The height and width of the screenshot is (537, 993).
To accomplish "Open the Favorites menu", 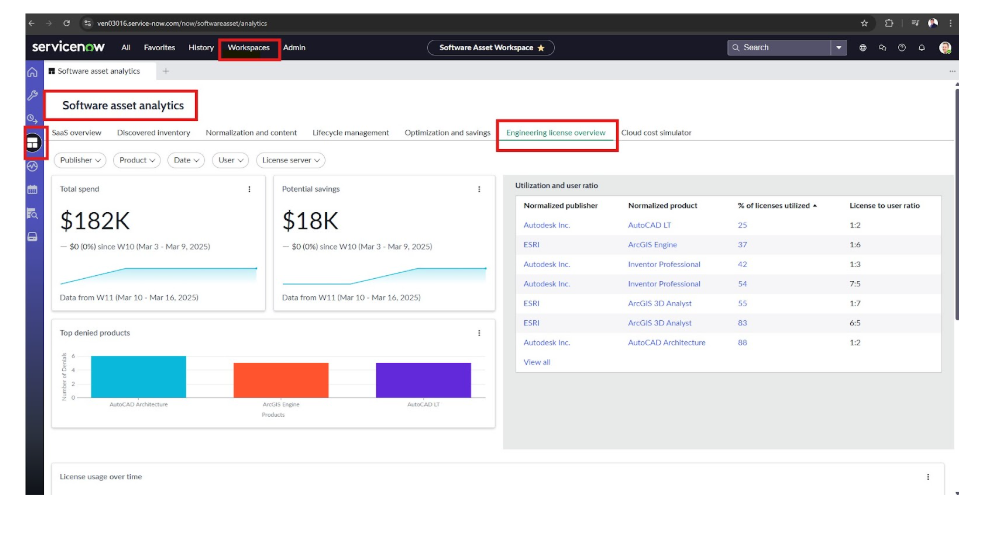I will [159, 47].
